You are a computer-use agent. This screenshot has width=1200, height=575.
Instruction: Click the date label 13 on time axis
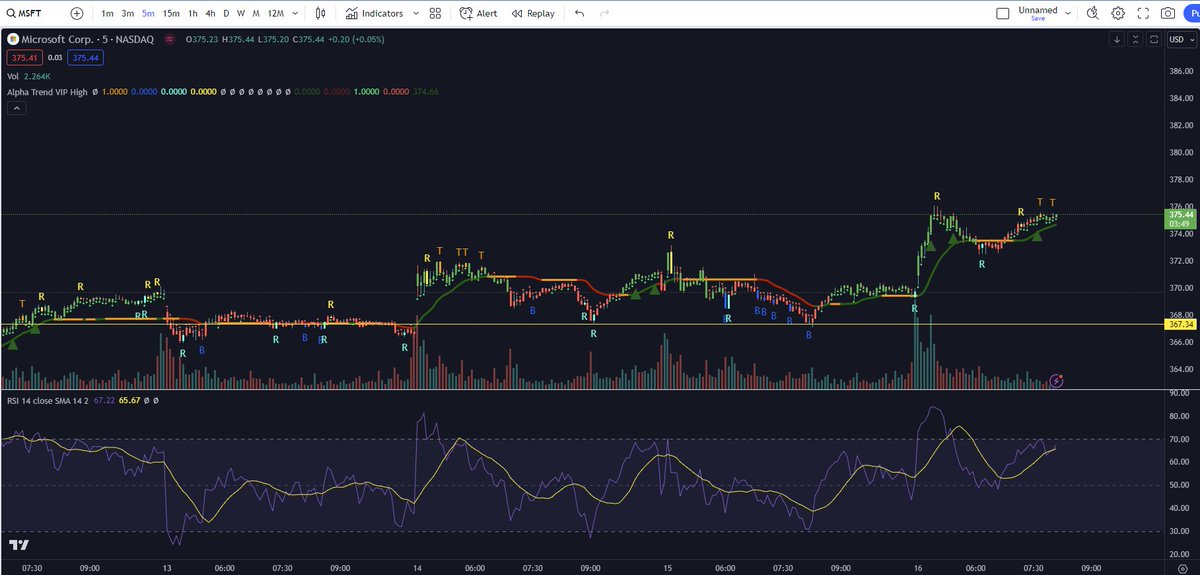[x=166, y=567]
